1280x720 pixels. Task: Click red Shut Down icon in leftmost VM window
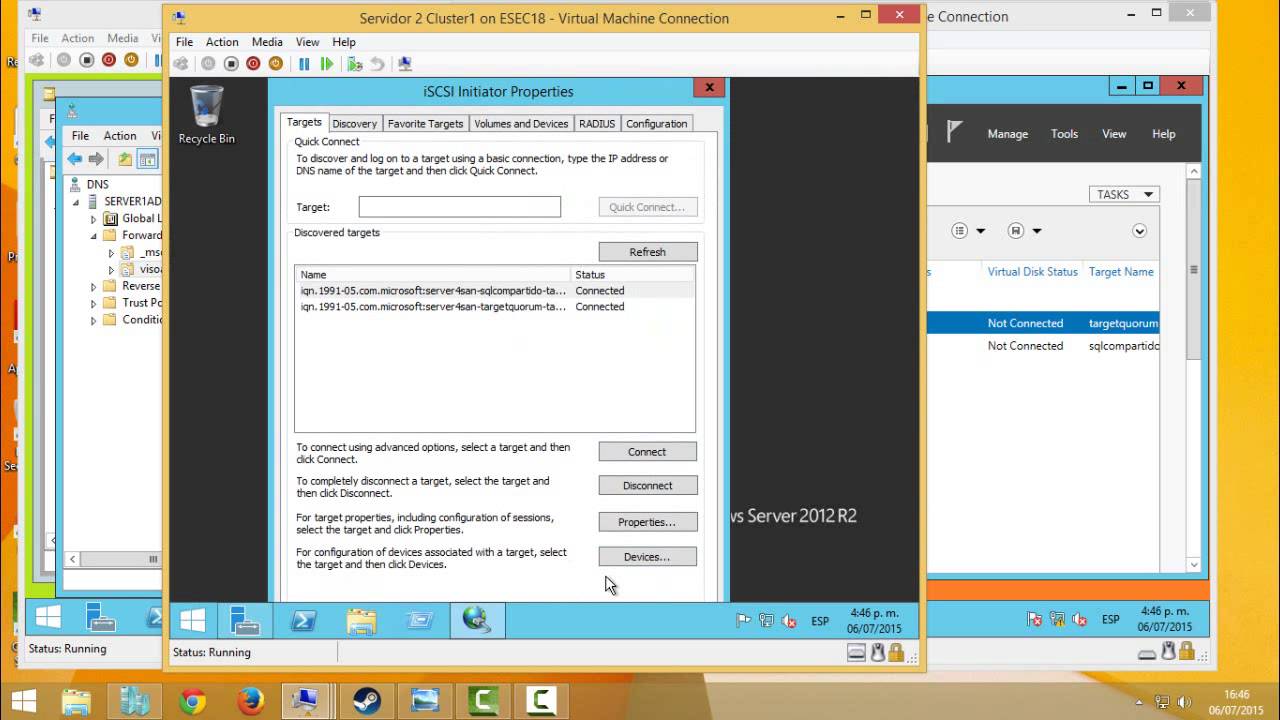point(109,60)
